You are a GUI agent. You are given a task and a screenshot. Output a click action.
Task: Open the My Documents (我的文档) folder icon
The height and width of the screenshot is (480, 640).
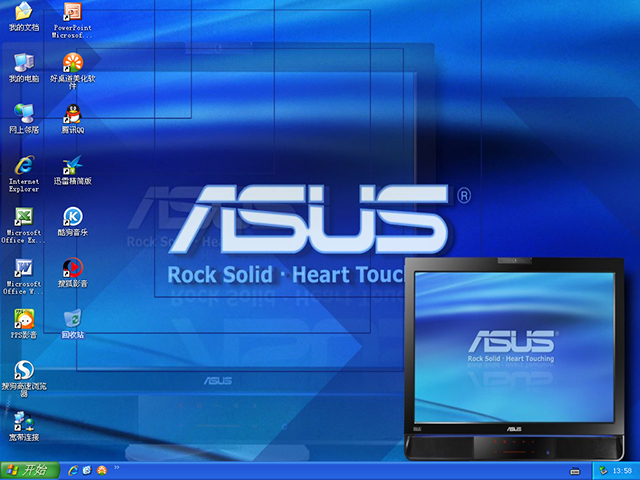[x=24, y=12]
